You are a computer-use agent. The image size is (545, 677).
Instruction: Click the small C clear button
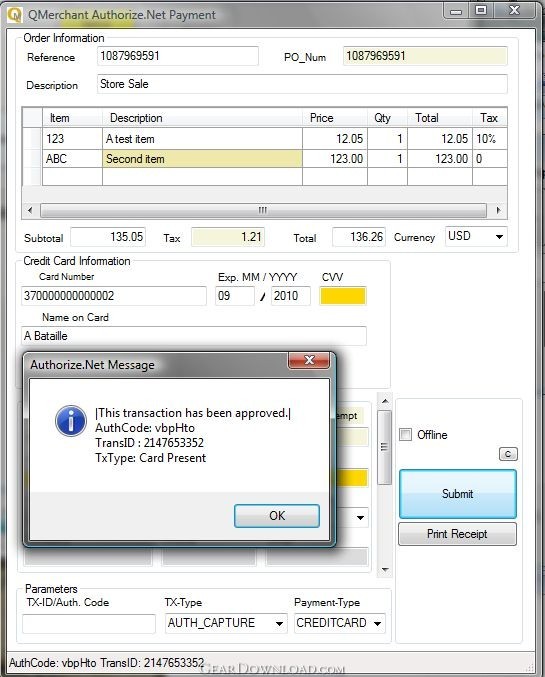[508, 454]
